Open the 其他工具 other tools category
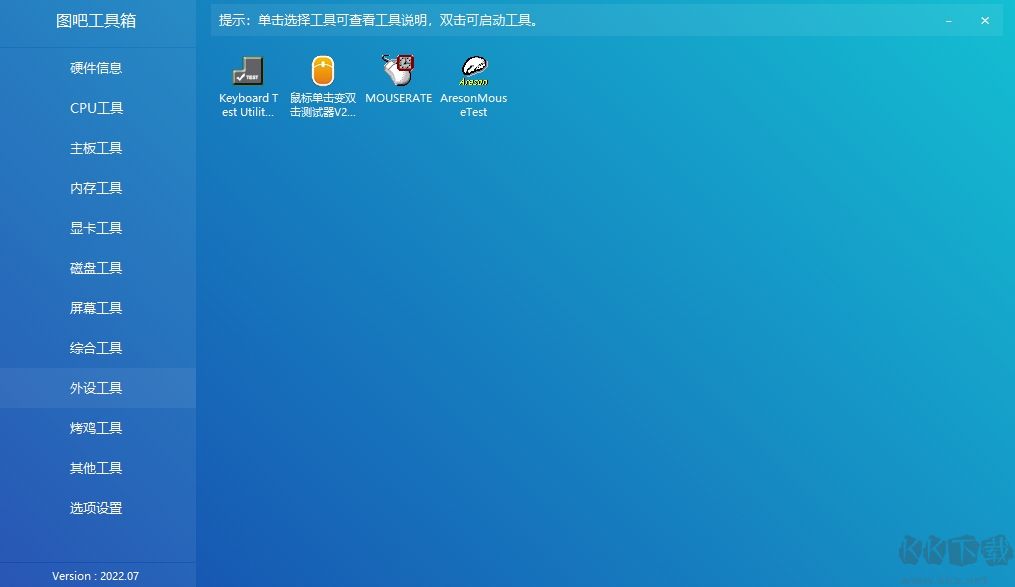Screen dimensions: 1015x587 [x=96, y=467]
